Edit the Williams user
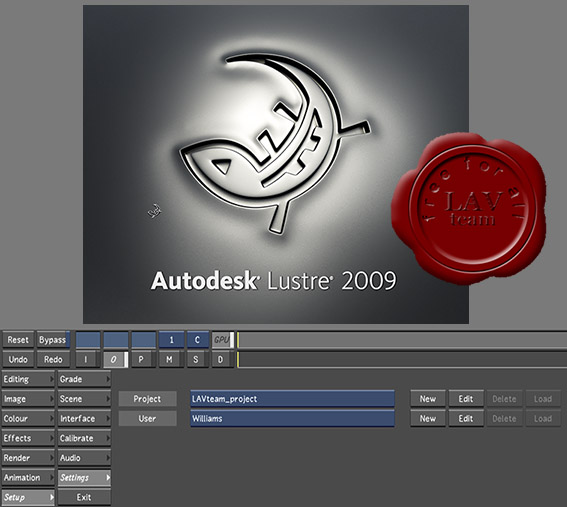Image resolution: width=567 pixels, height=507 pixels. (466, 418)
